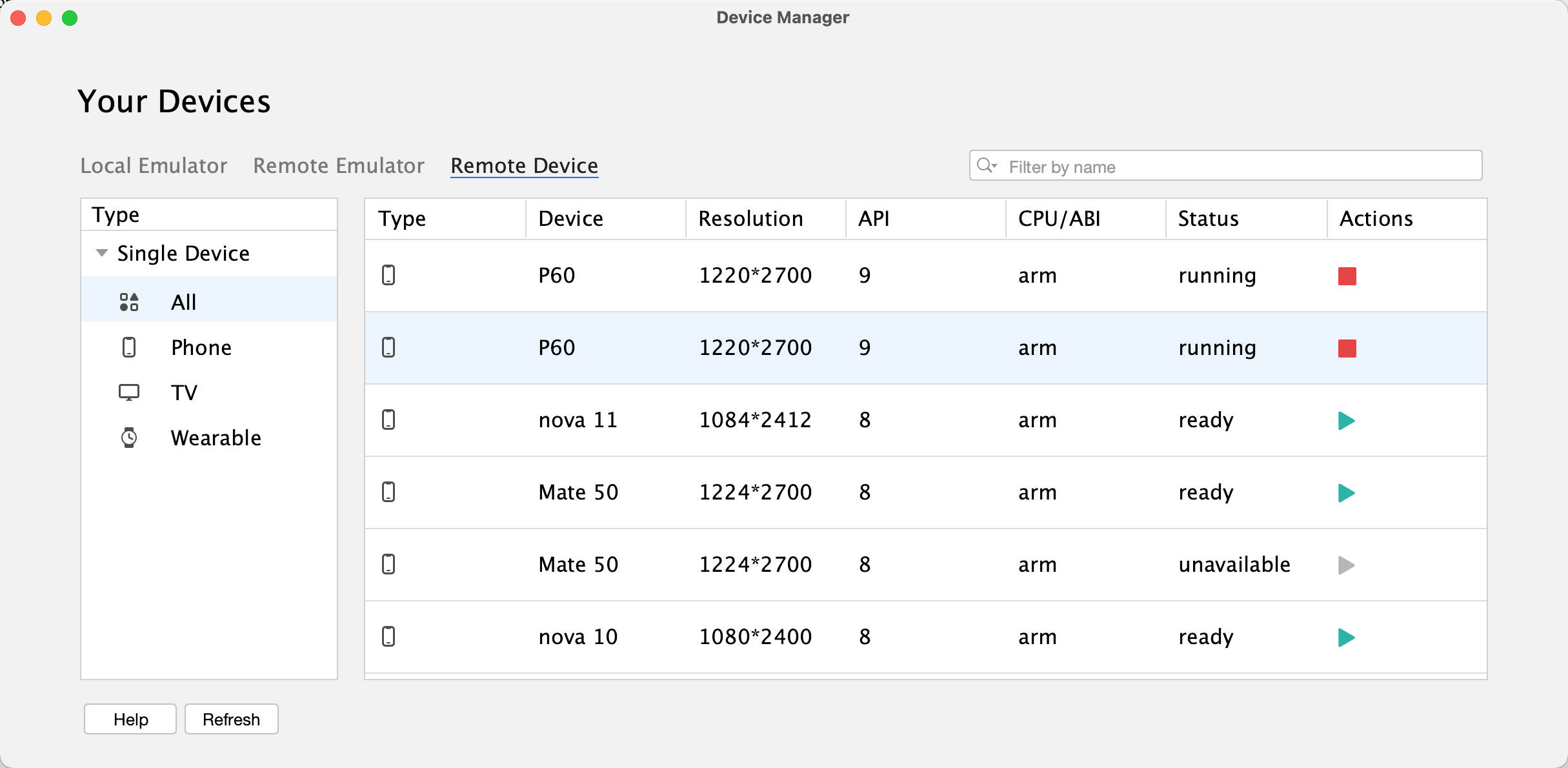Click the arm CPU cell in the nova 10 row
1568x768 pixels.
1037,637
